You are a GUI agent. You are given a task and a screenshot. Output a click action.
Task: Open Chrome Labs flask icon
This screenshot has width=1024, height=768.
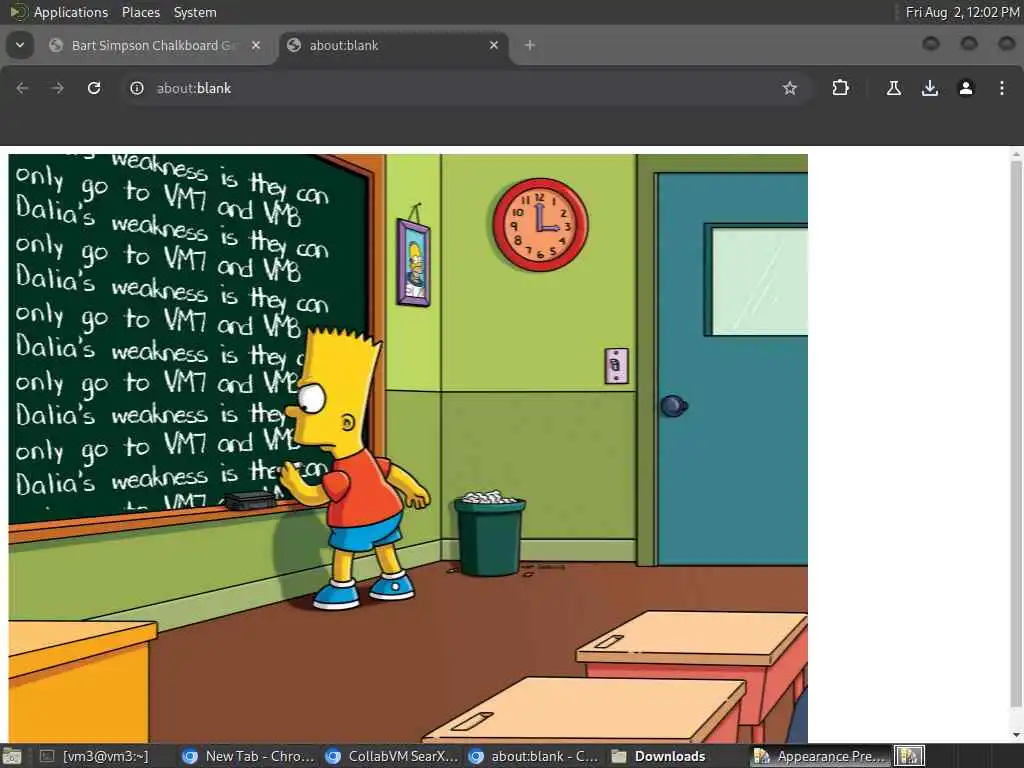893,88
